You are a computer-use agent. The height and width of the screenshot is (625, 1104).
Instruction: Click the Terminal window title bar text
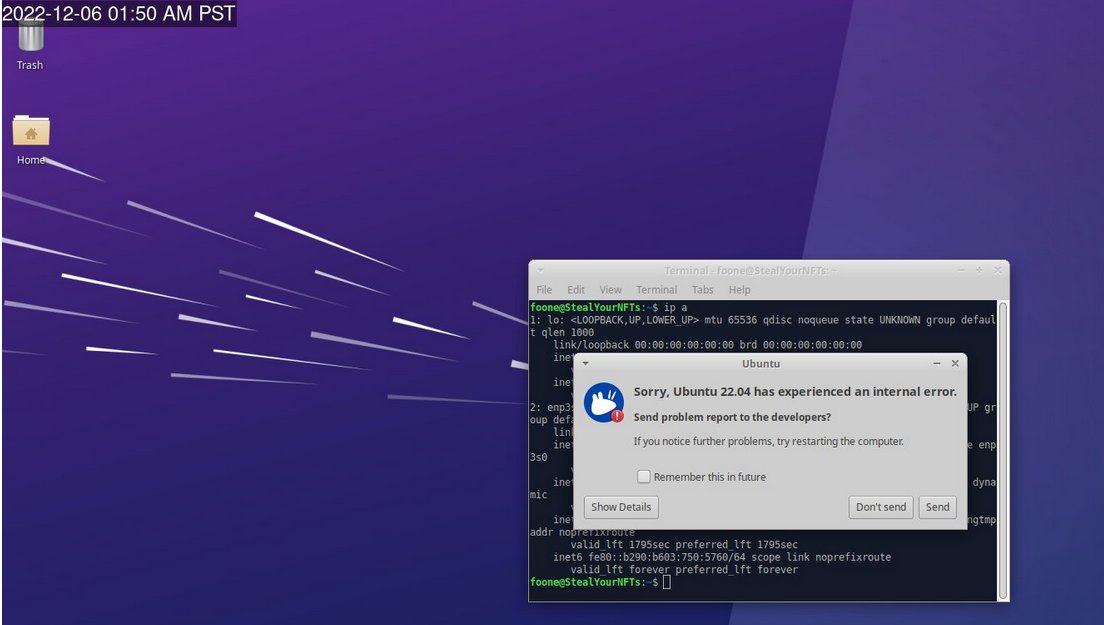click(750, 270)
